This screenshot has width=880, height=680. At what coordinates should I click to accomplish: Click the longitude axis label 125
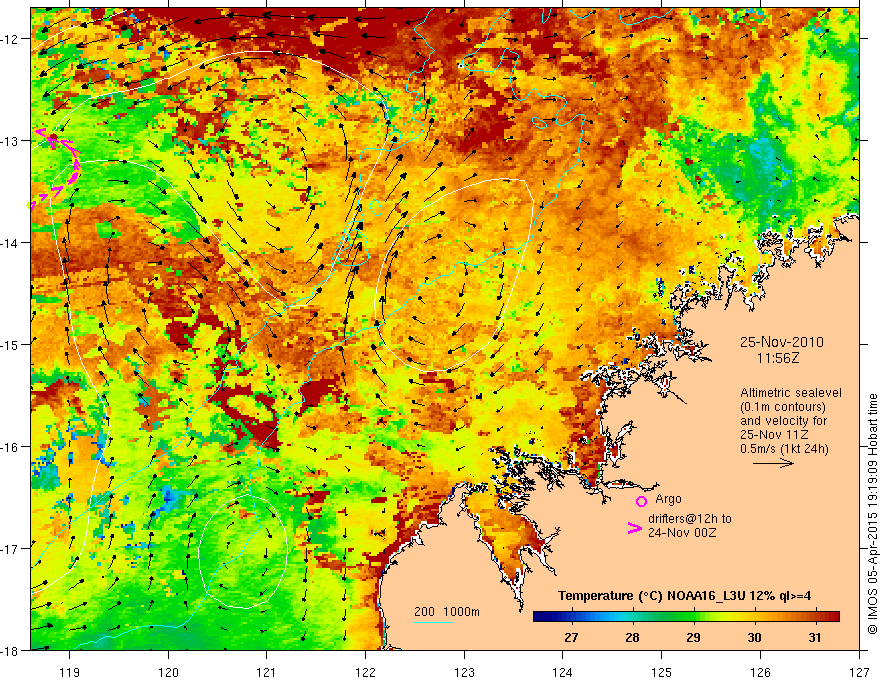[x=662, y=672]
